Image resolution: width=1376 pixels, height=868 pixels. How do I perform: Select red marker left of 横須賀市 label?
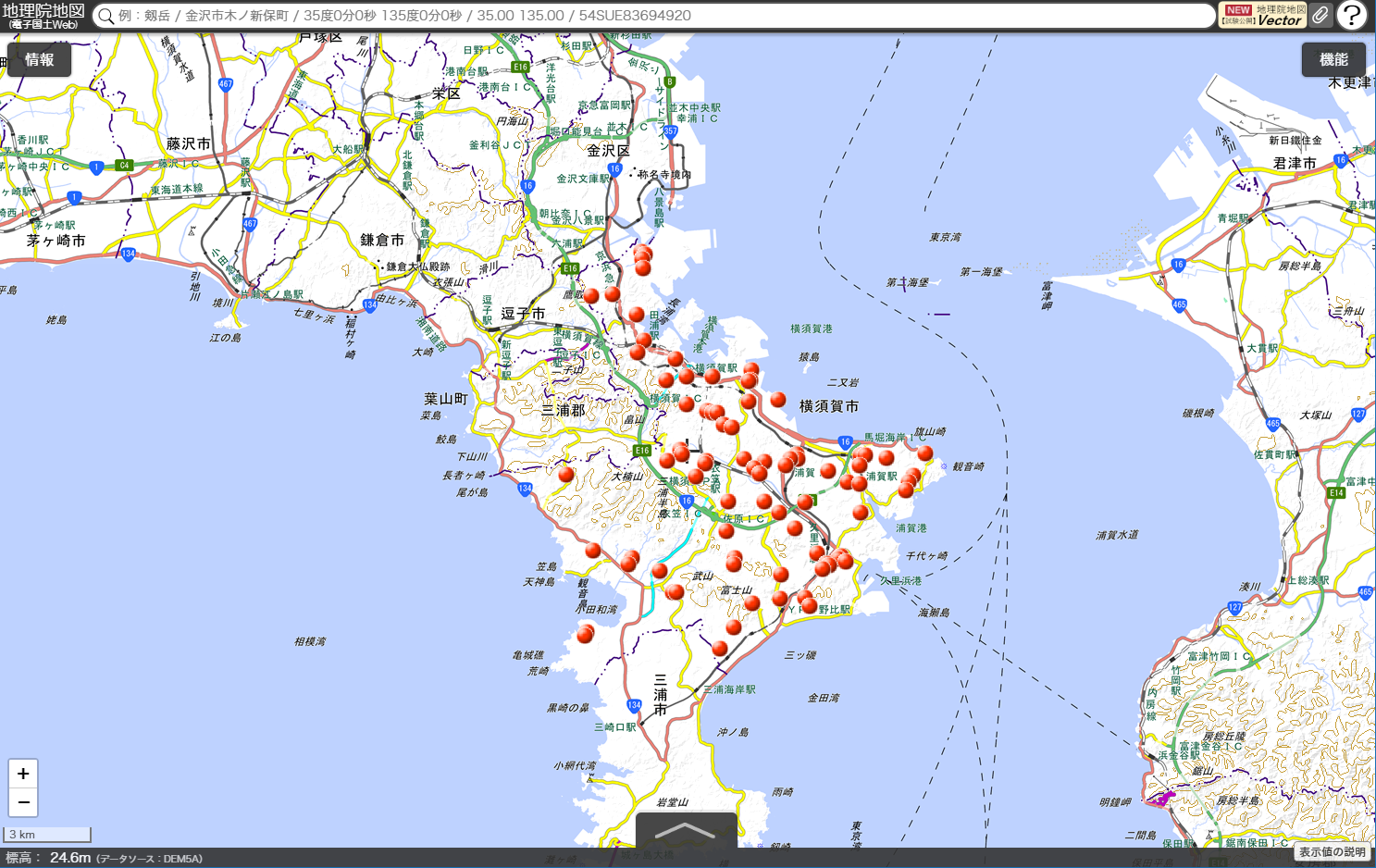778,400
